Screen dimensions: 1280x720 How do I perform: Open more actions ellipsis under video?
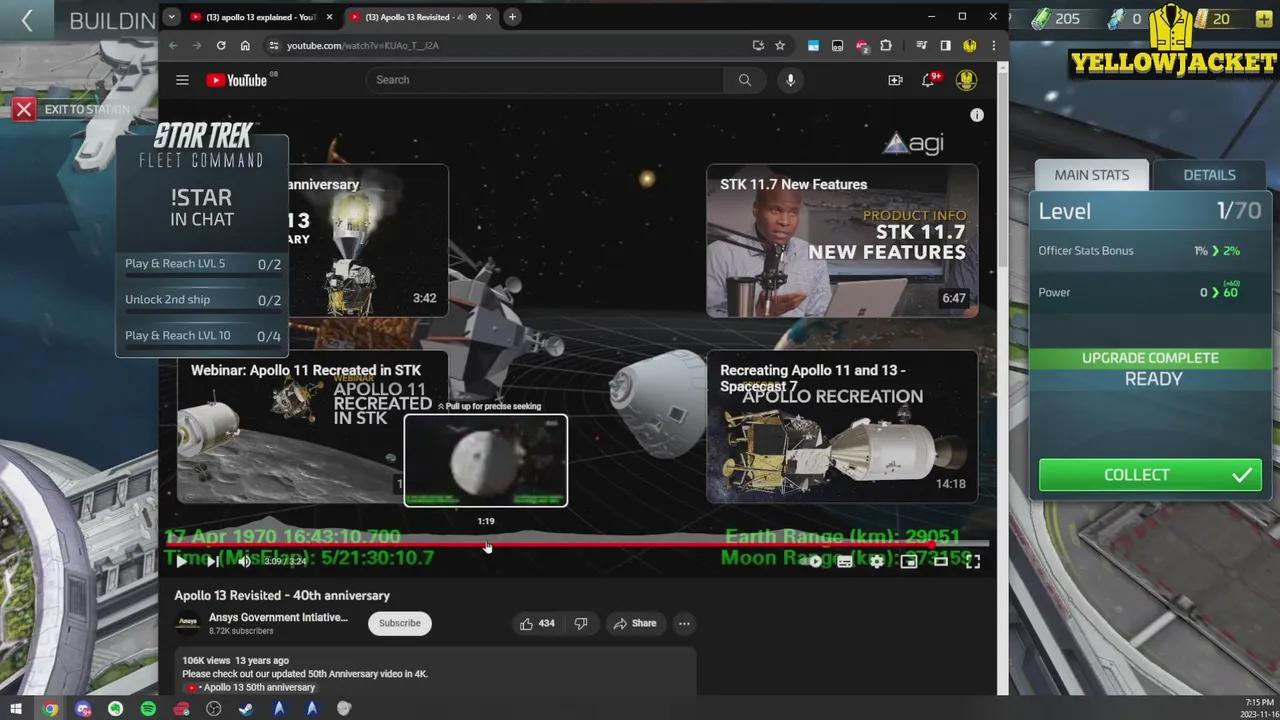[x=684, y=623]
